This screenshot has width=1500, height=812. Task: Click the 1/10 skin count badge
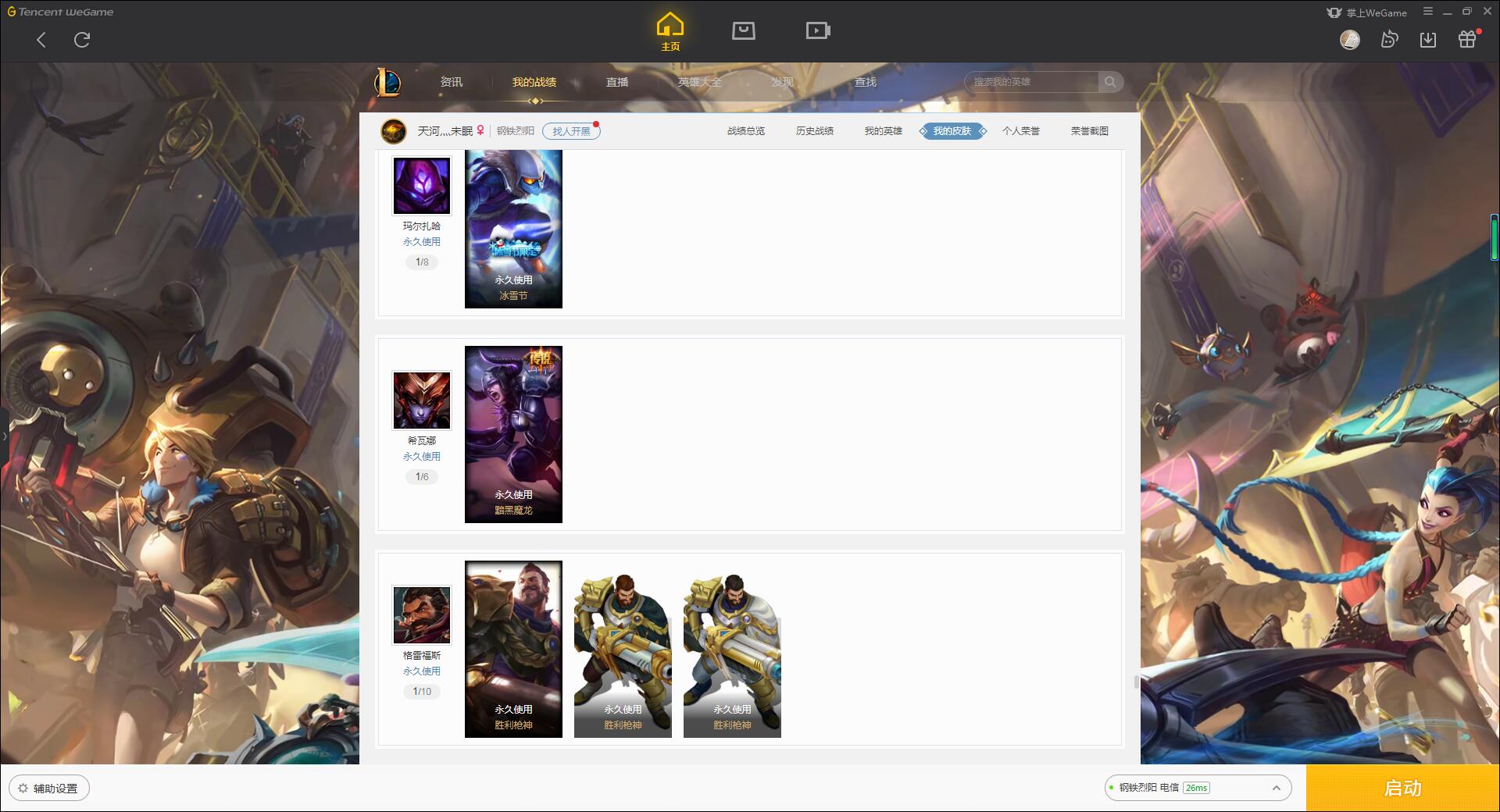pyautogui.click(x=422, y=692)
